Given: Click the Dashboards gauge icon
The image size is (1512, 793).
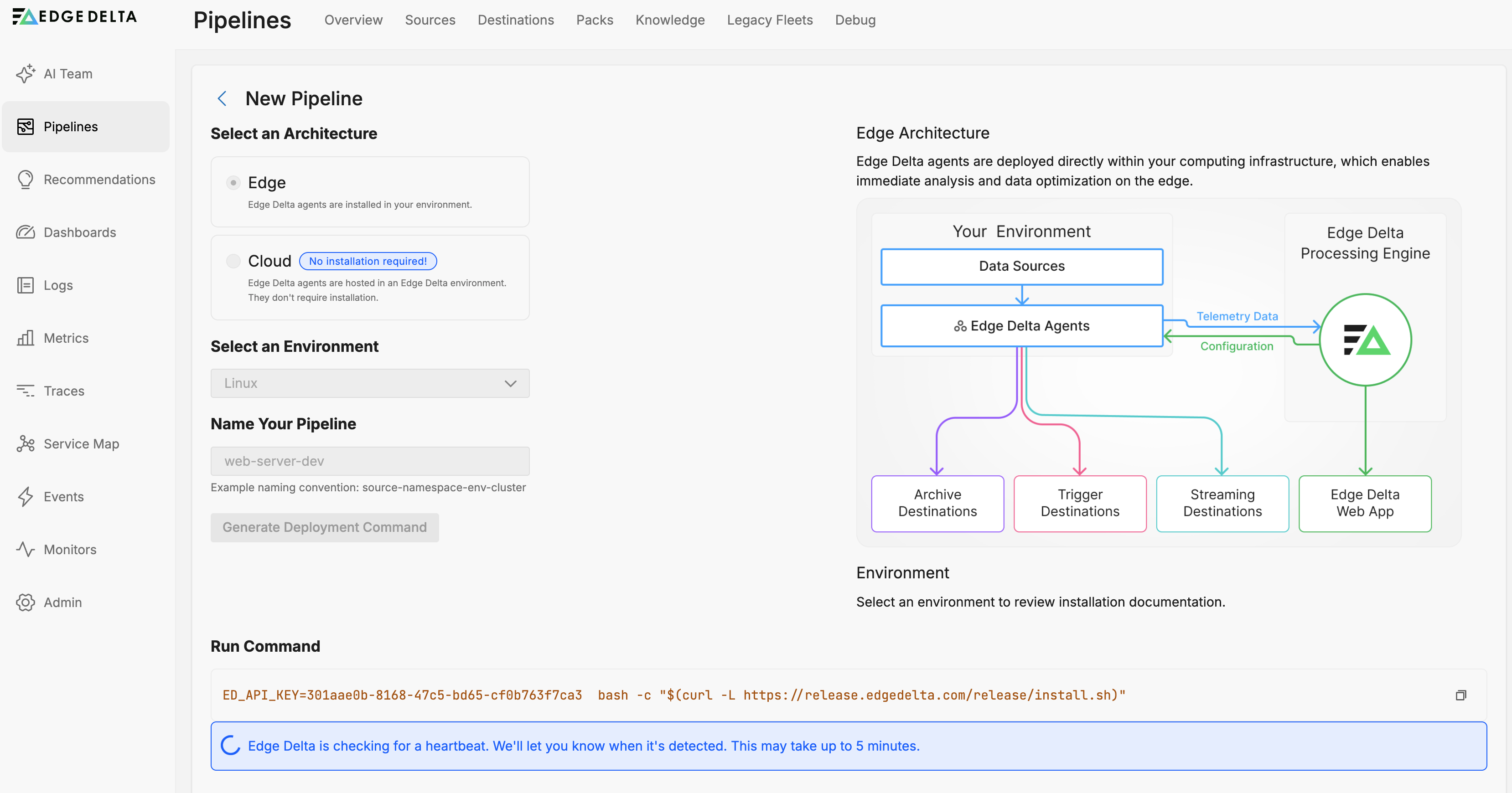Looking at the screenshot, I should click(x=25, y=232).
